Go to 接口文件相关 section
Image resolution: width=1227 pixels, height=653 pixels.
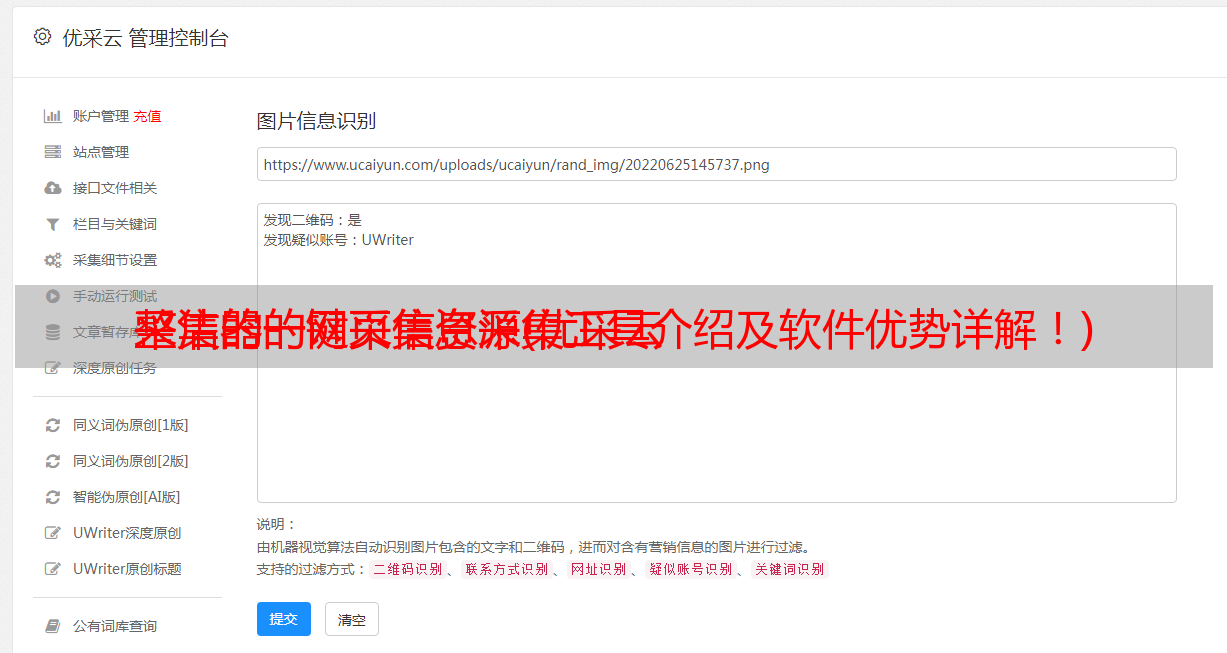115,188
